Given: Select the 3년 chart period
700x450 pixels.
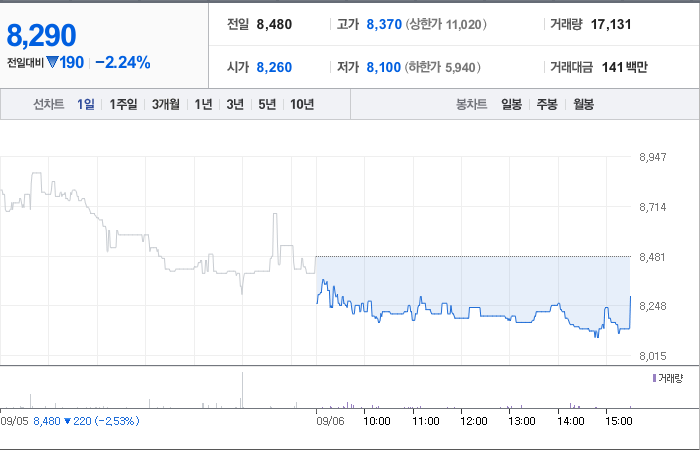Looking at the screenshot, I should [x=235, y=104].
